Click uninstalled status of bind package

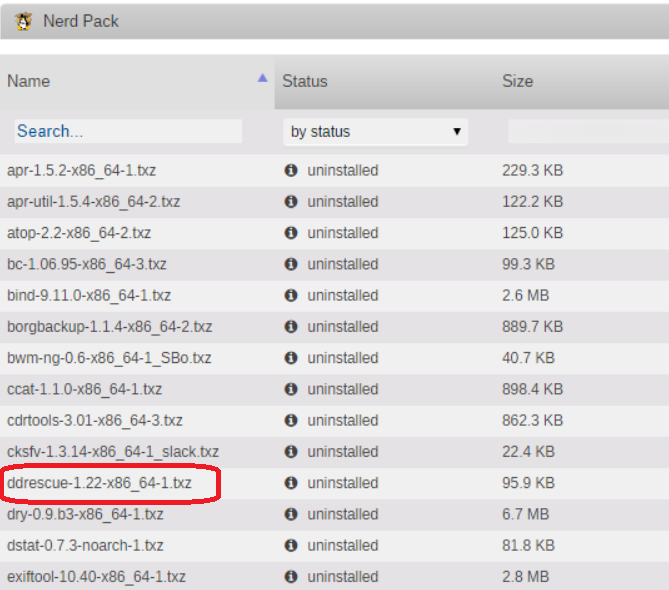pyautogui.click(x=343, y=295)
